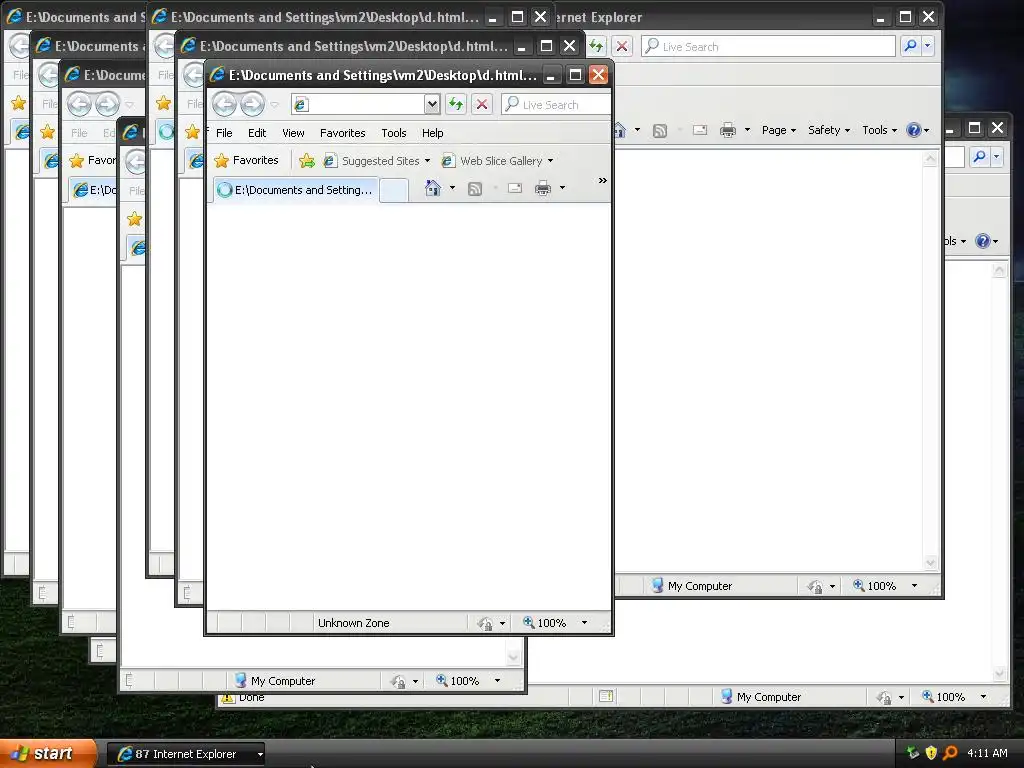Click Favorites star in leftmost rear window
The height and width of the screenshot is (768, 1024).
click(18, 103)
